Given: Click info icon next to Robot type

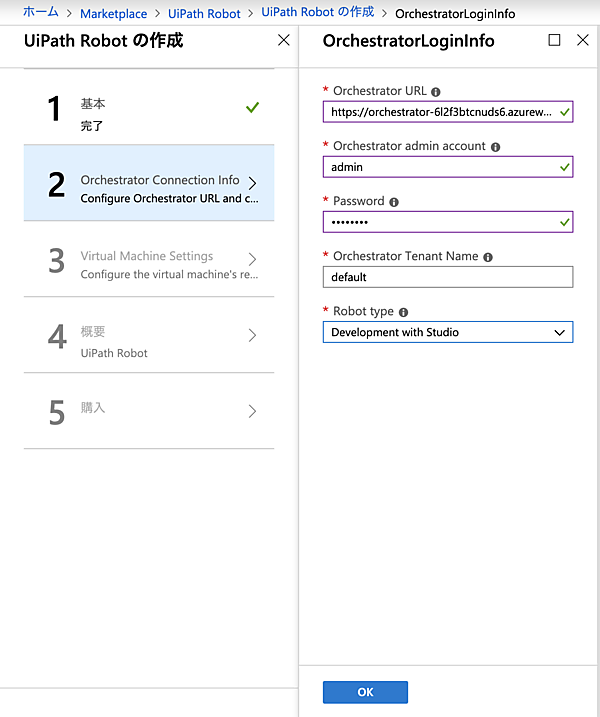Looking at the screenshot, I should click(404, 312).
